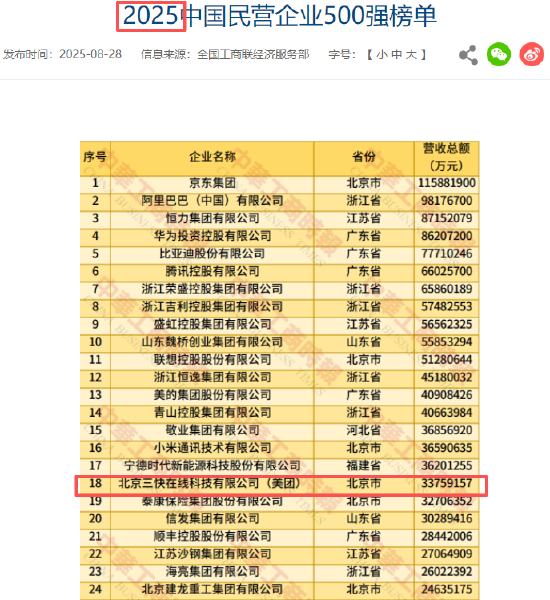Click source text 全国工商联经济服务部

click(x=253, y=55)
